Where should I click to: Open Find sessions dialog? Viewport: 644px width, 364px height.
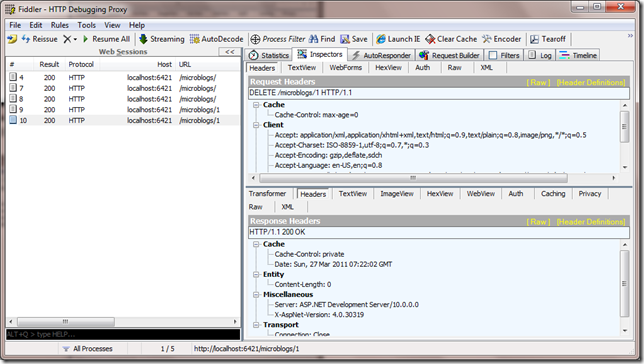pos(322,39)
